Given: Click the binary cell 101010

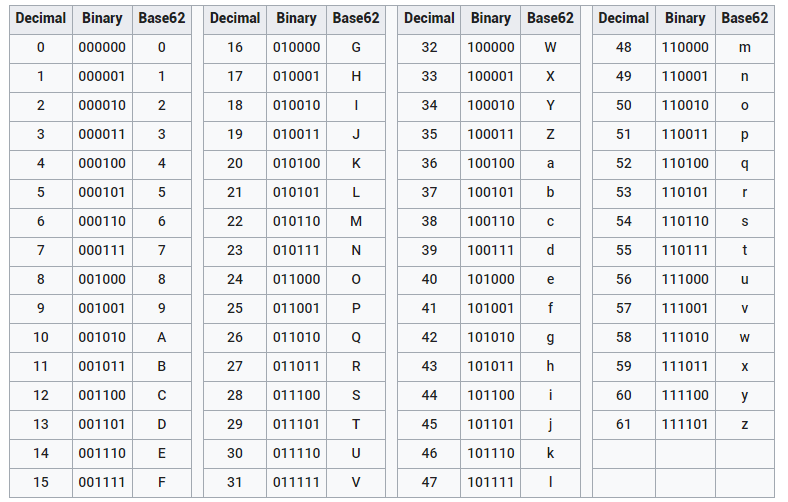Looking at the screenshot, I should click(491, 338).
